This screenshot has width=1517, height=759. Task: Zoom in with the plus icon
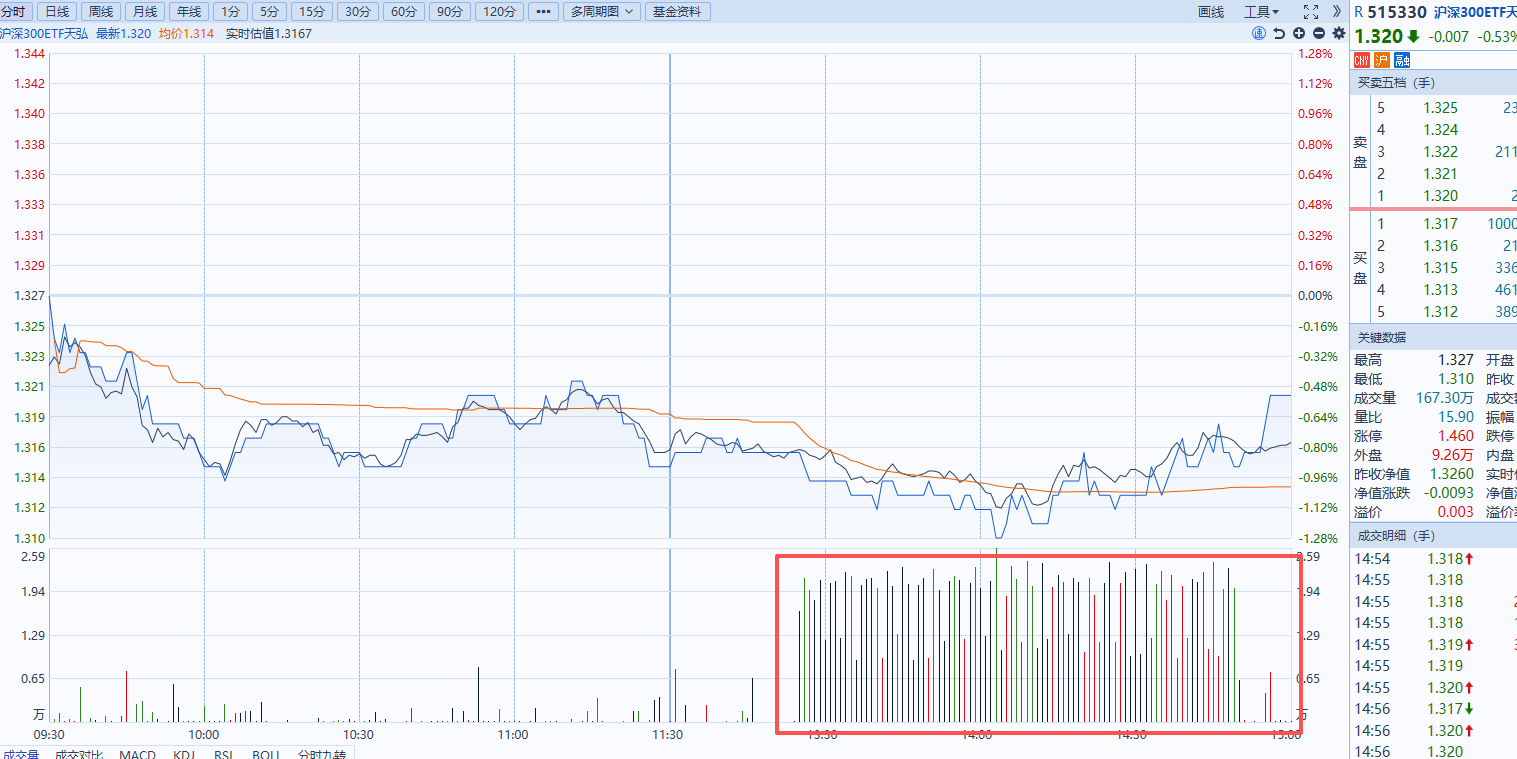(x=1299, y=33)
